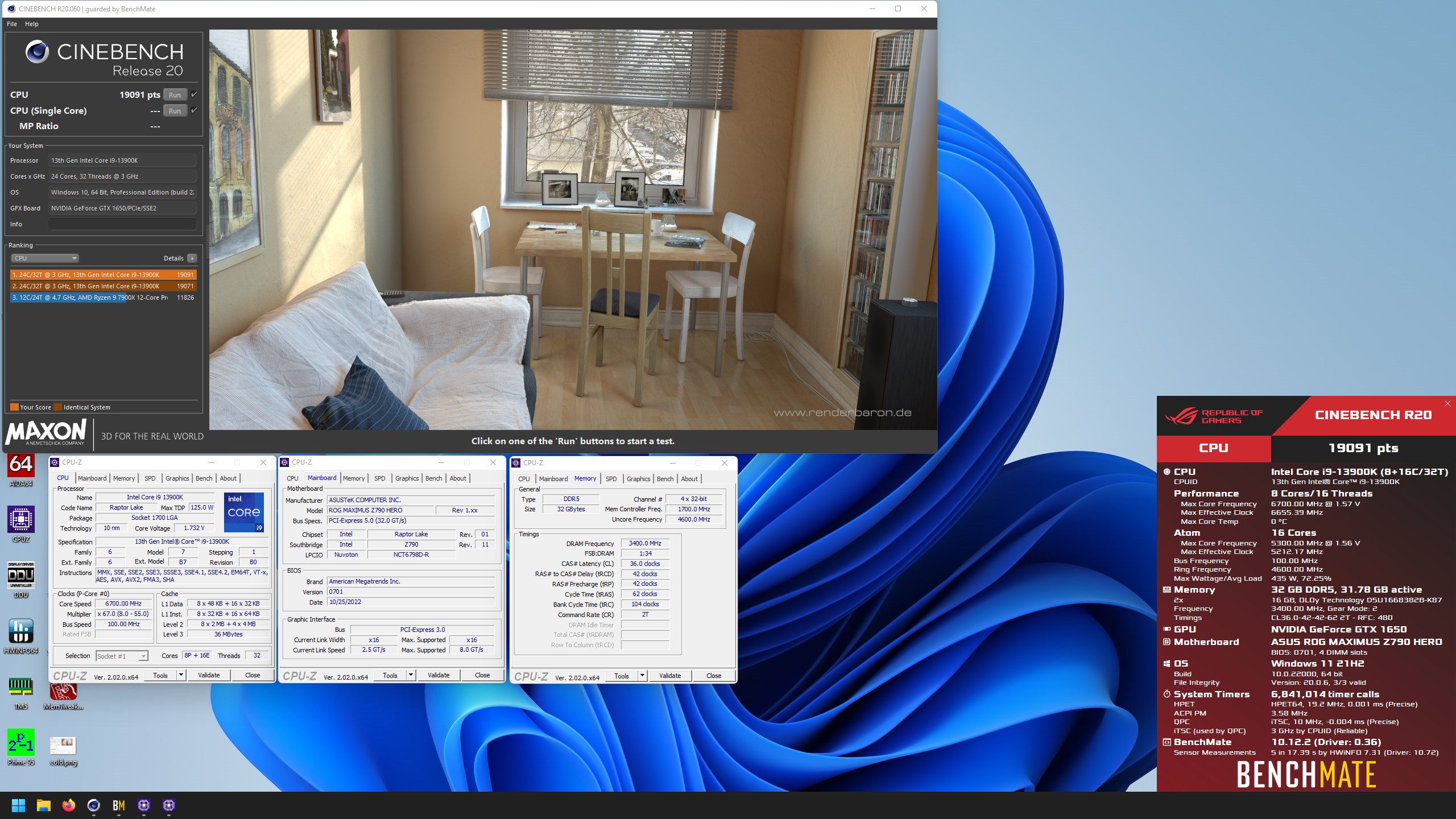Screen dimensions: 1456x819
Task: Open the AIDA64 desktop shortcut
Action: 20,470
